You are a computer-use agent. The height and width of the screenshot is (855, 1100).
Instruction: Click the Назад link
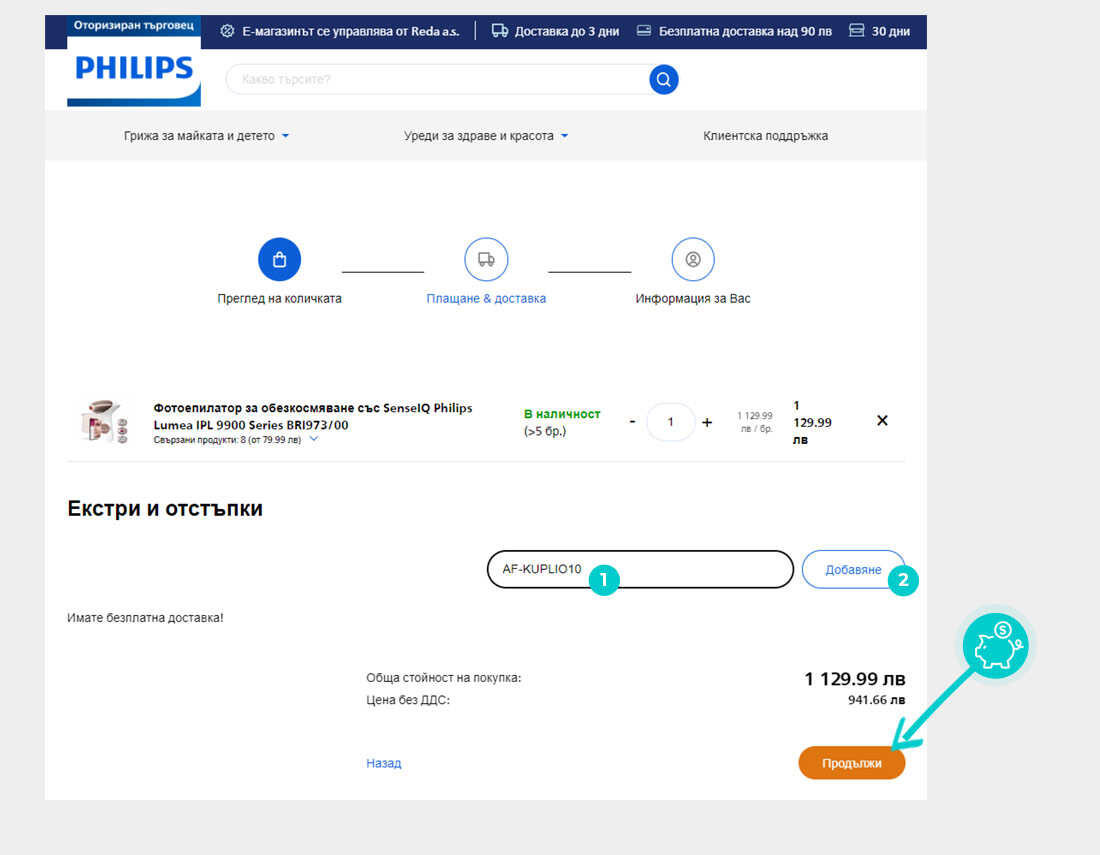click(x=384, y=763)
